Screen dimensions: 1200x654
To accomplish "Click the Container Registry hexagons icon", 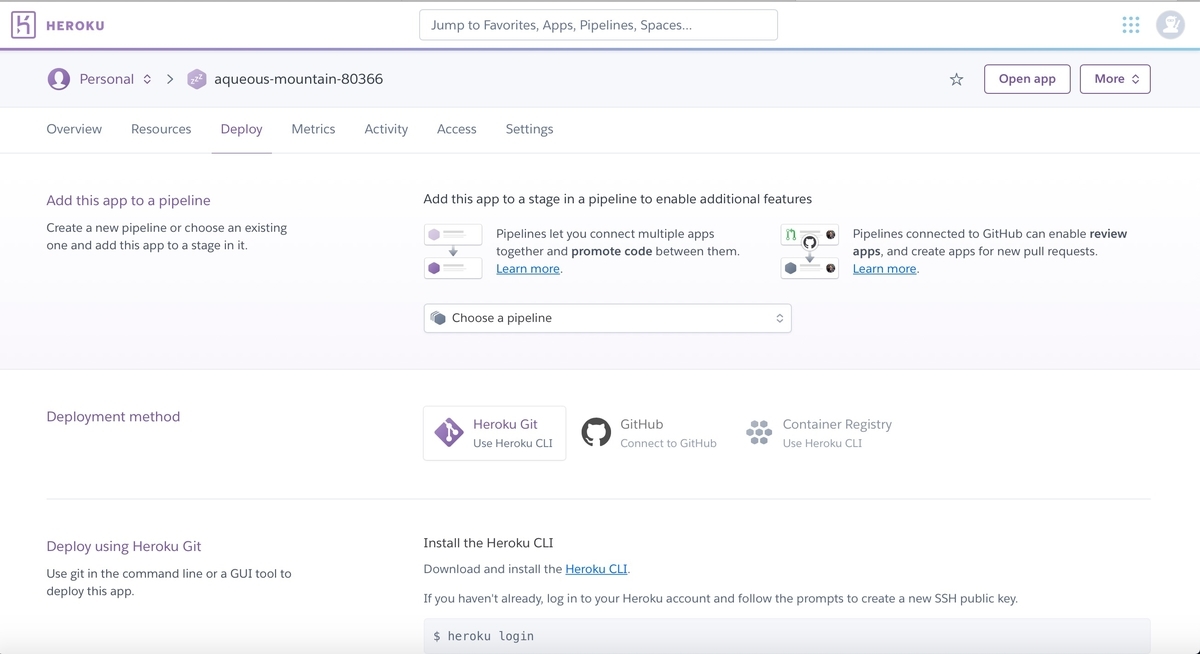I will (759, 432).
